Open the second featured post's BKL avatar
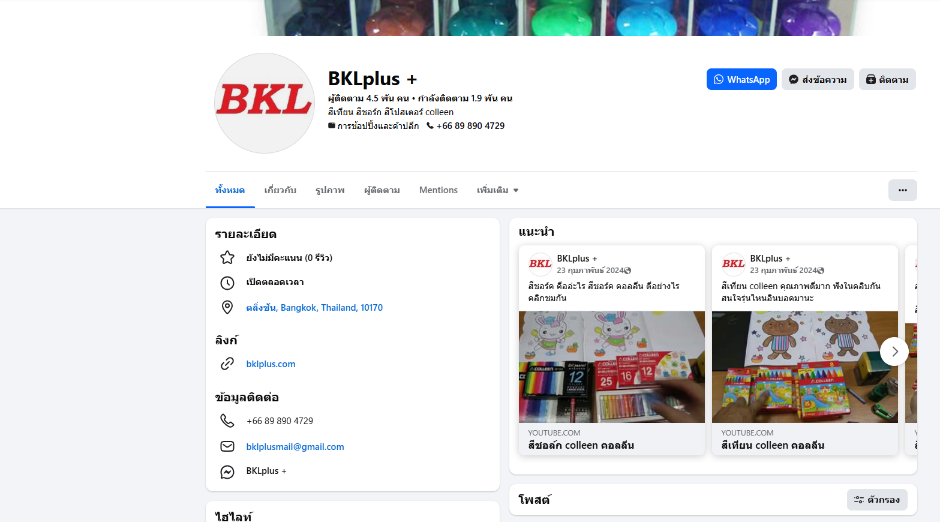 (733, 264)
